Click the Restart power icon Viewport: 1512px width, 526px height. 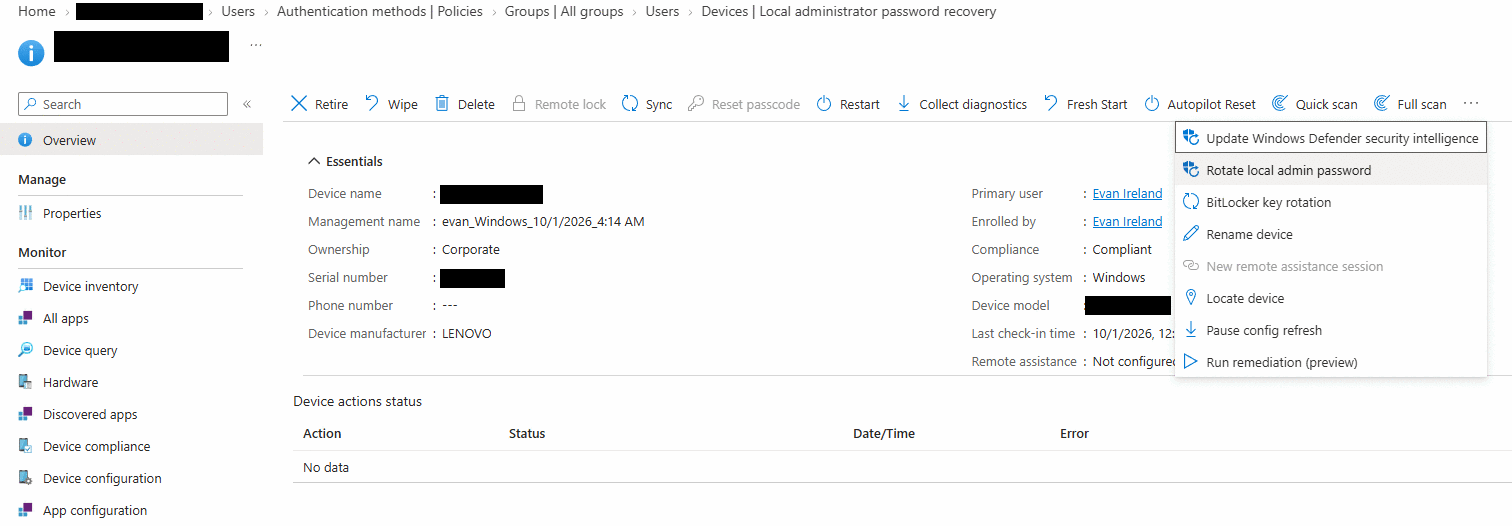tap(824, 104)
